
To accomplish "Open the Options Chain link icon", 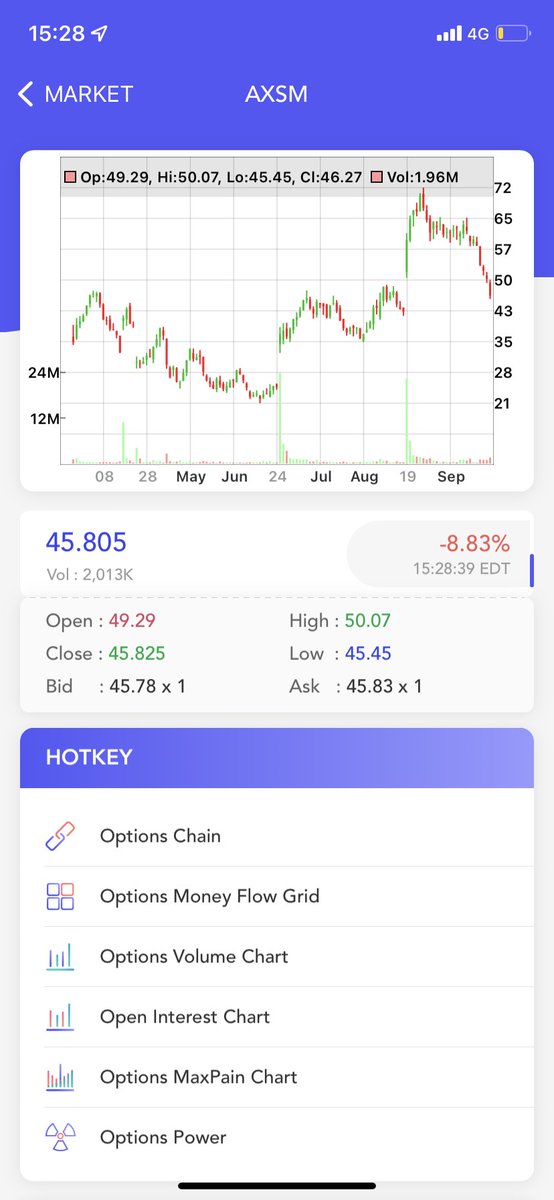I will 60,836.
